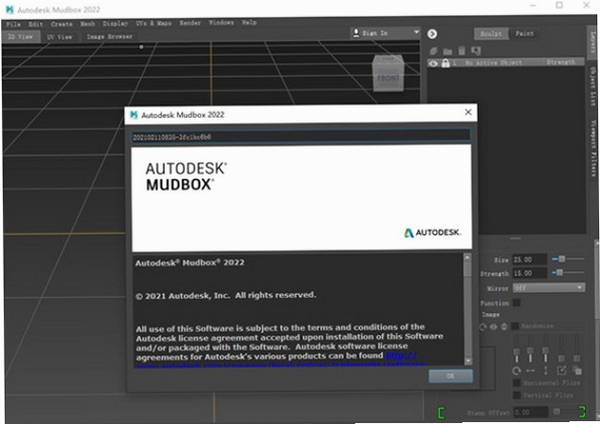Enable the Function checkbox
600x424 pixels.
pyautogui.click(x=517, y=303)
